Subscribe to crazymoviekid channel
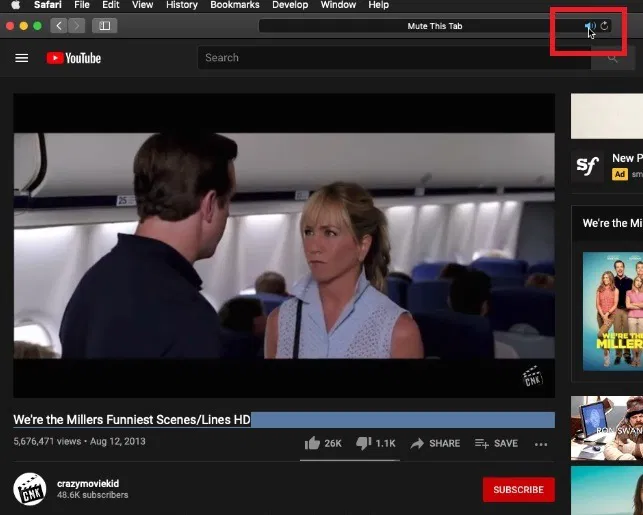 pyautogui.click(x=518, y=489)
